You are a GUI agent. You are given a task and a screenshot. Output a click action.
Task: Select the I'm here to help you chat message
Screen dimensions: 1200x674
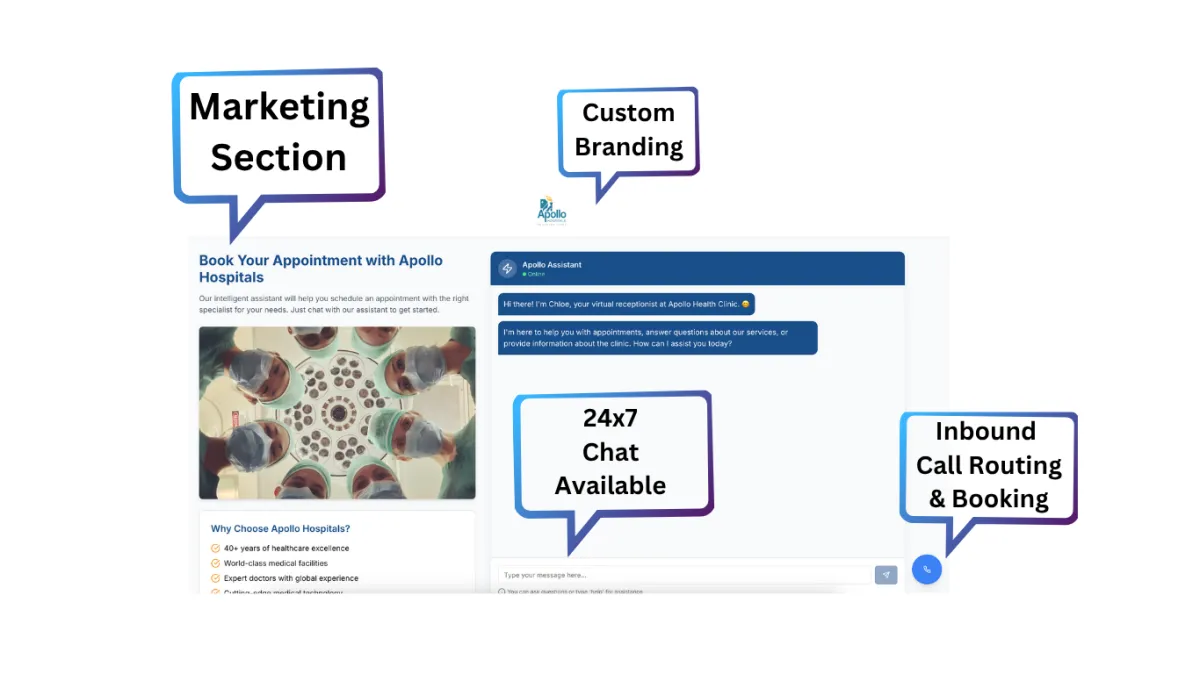(658, 338)
